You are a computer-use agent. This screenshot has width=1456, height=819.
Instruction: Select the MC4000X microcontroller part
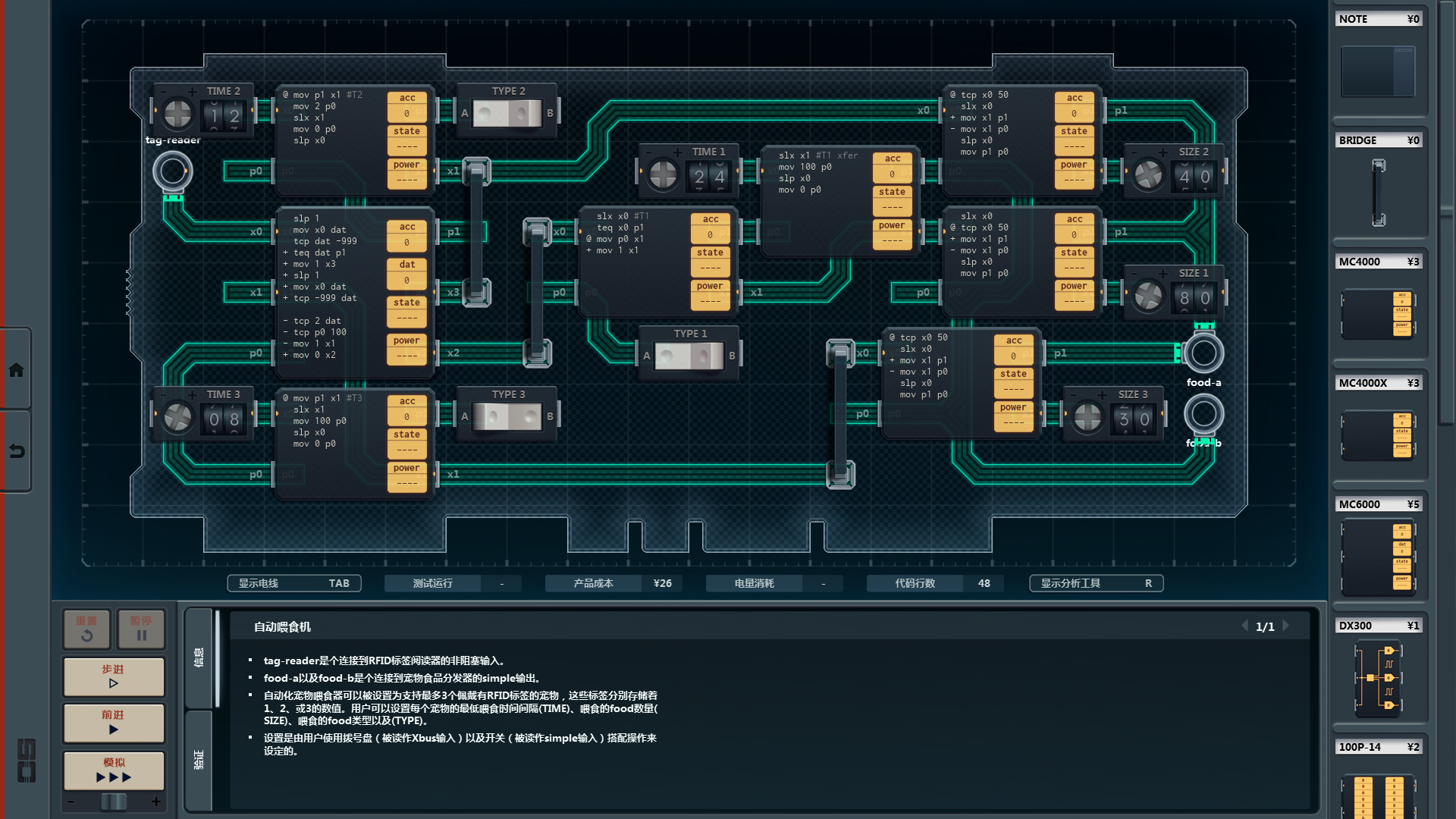pos(1377,435)
